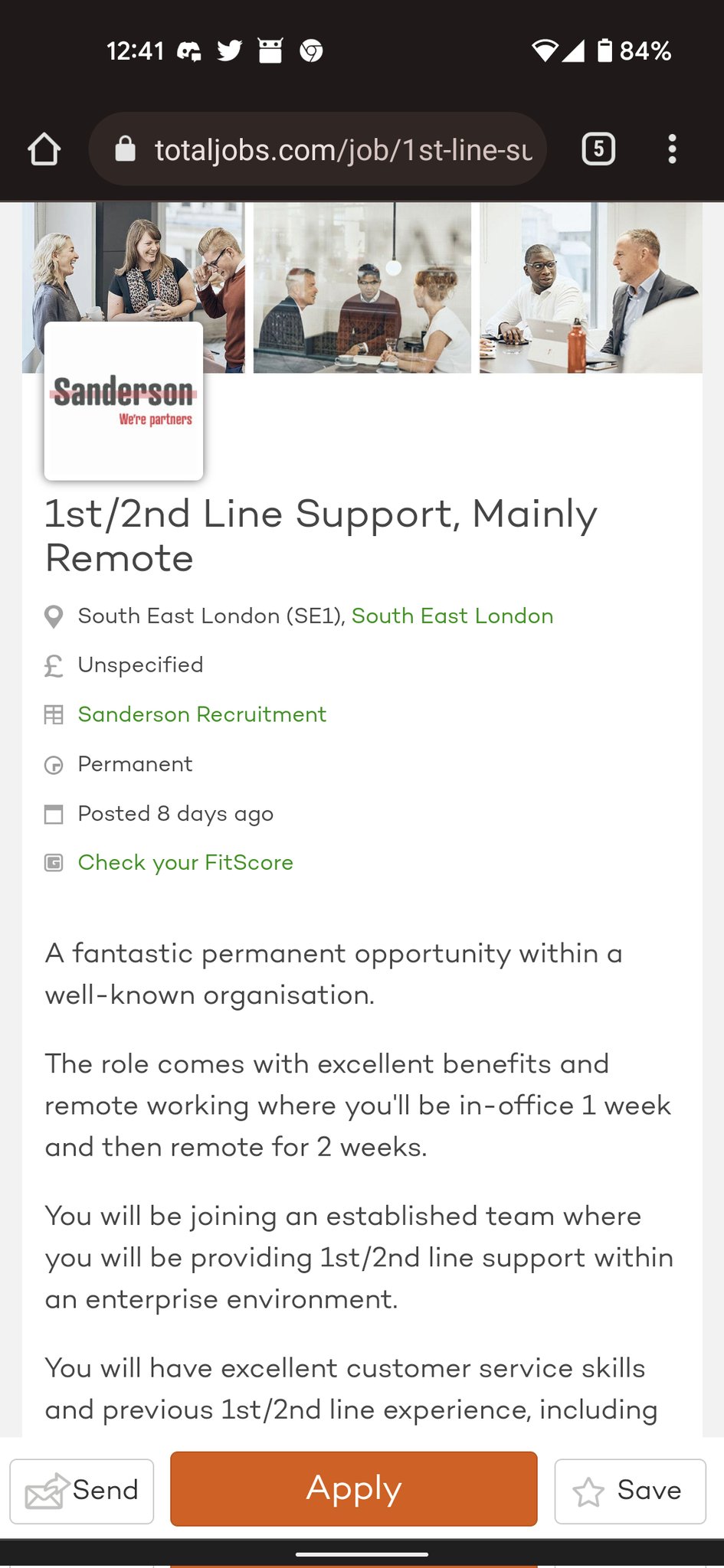
Task: Save this job with the star button
Action: point(629,1491)
